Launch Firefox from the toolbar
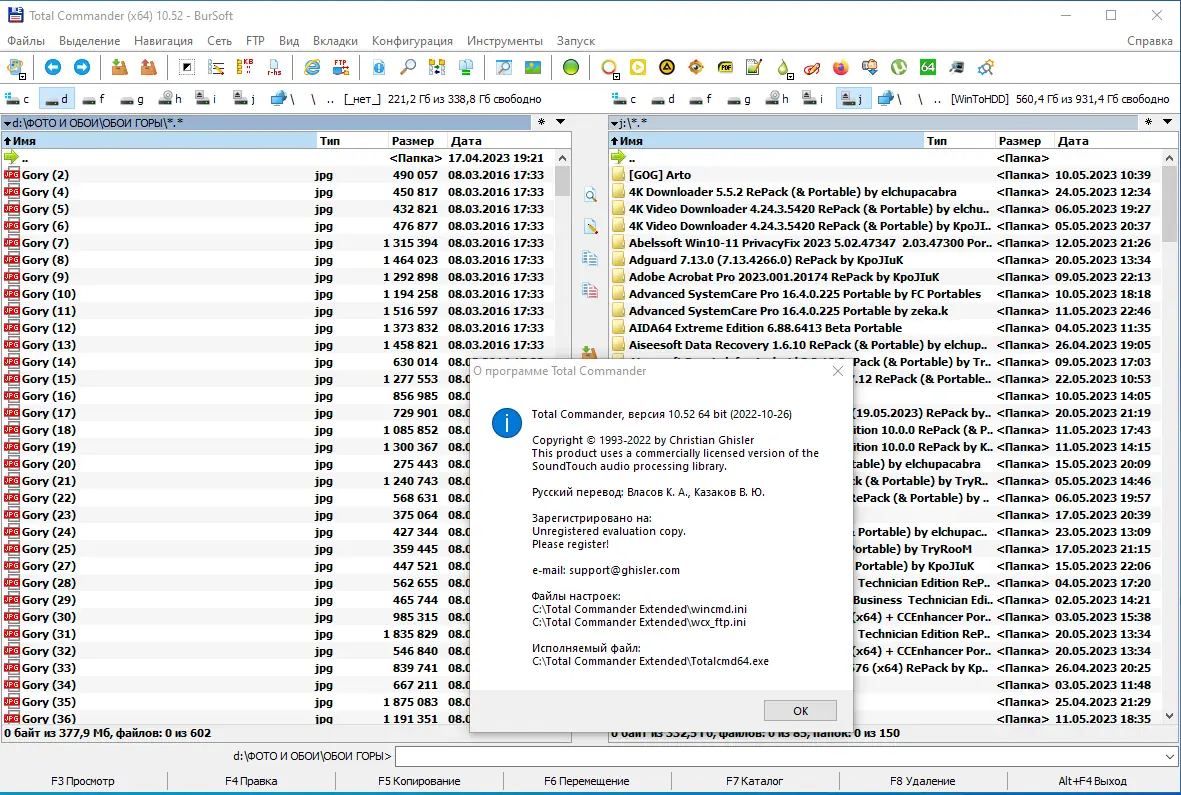 pyautogui.click(x=840, y=68)
